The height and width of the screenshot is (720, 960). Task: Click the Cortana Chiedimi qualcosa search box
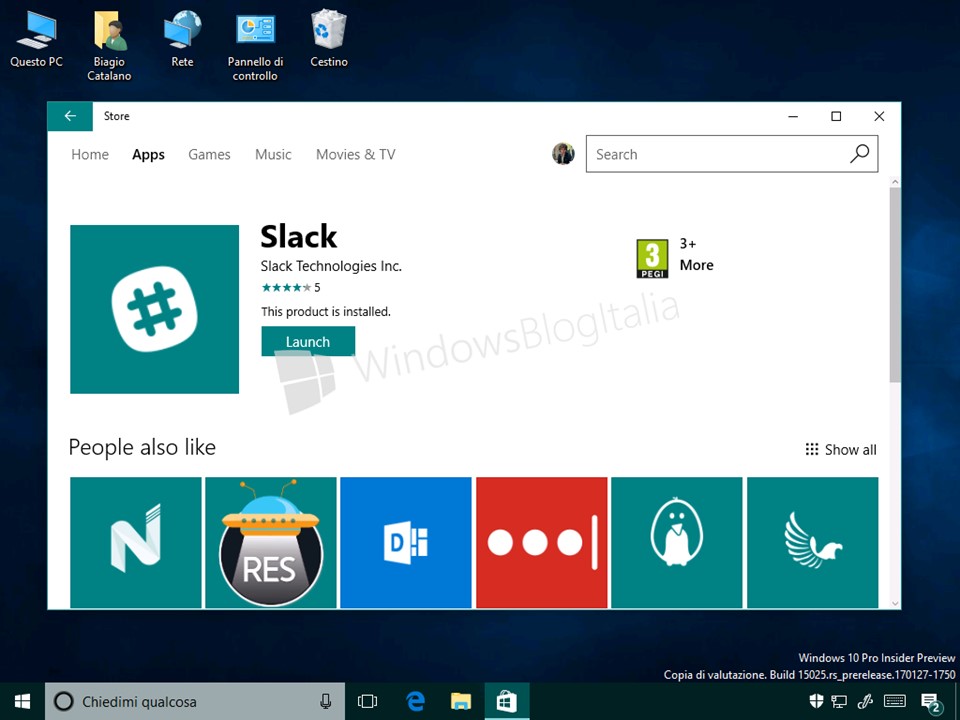(195, 702)
